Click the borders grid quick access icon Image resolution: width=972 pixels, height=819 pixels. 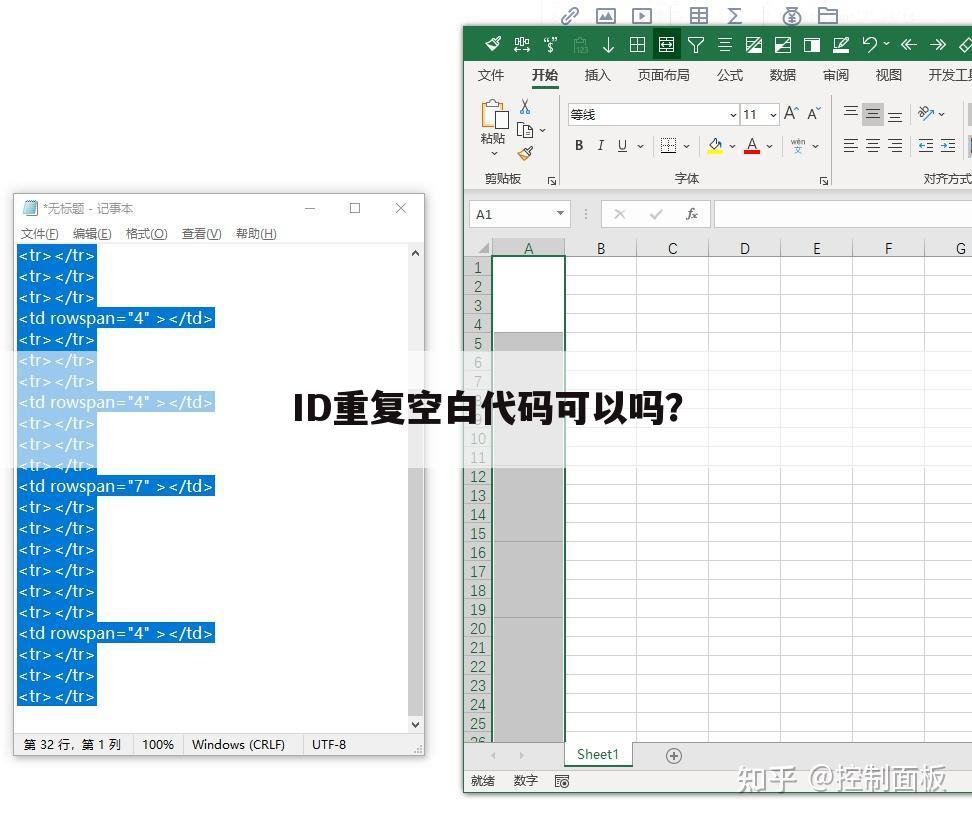point(637,45)
